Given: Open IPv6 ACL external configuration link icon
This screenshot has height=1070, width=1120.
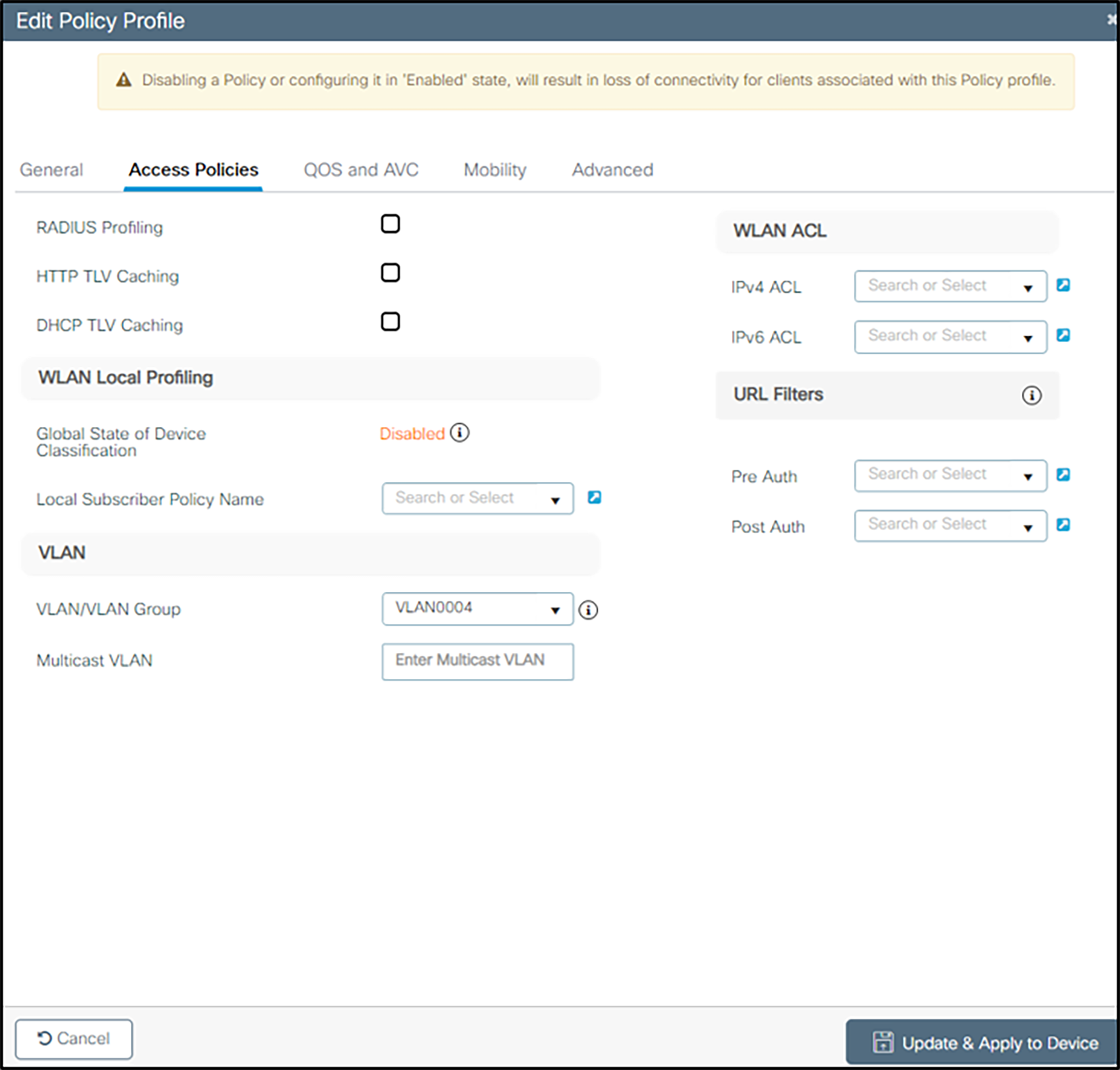Looking at the screenshot, I should click(1063, 336).
